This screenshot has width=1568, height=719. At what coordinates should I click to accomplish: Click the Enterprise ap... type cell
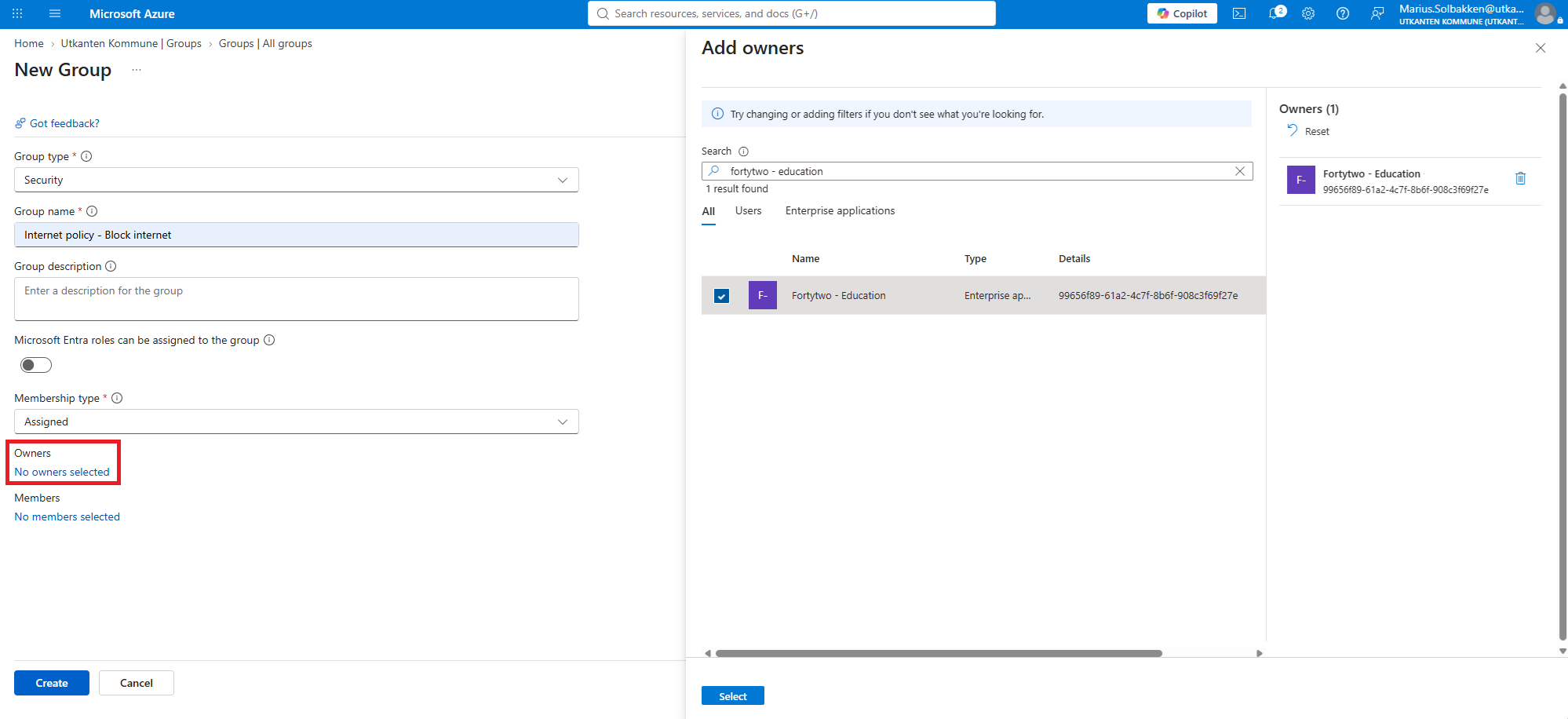coord(997,295)
